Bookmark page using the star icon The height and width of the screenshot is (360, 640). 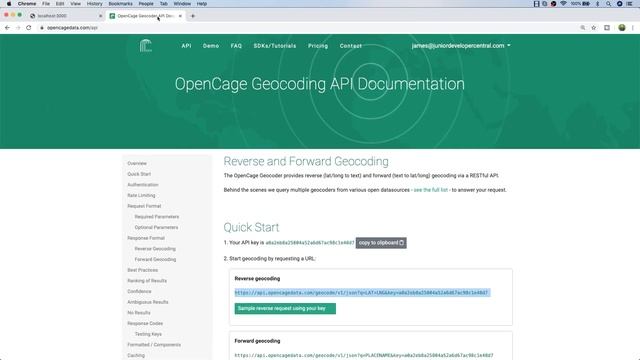594,28
